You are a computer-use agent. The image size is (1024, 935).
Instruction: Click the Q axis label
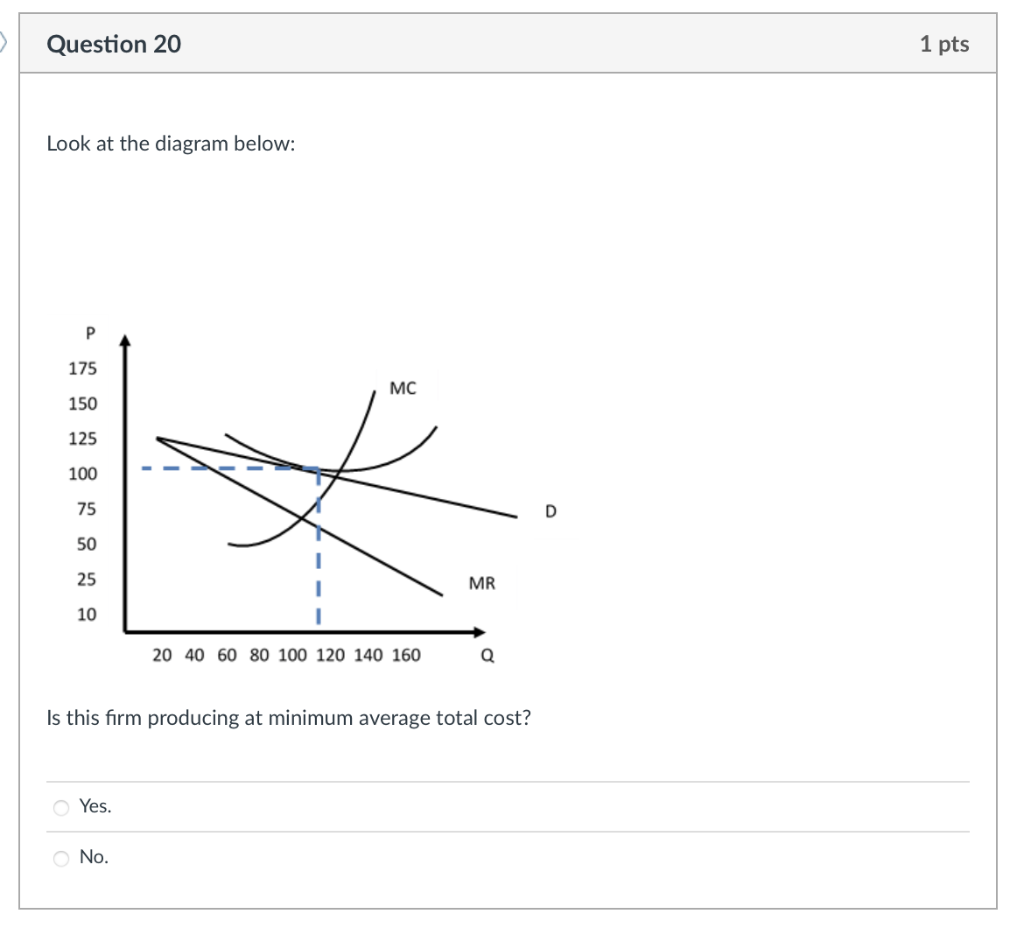click(486, 655)
